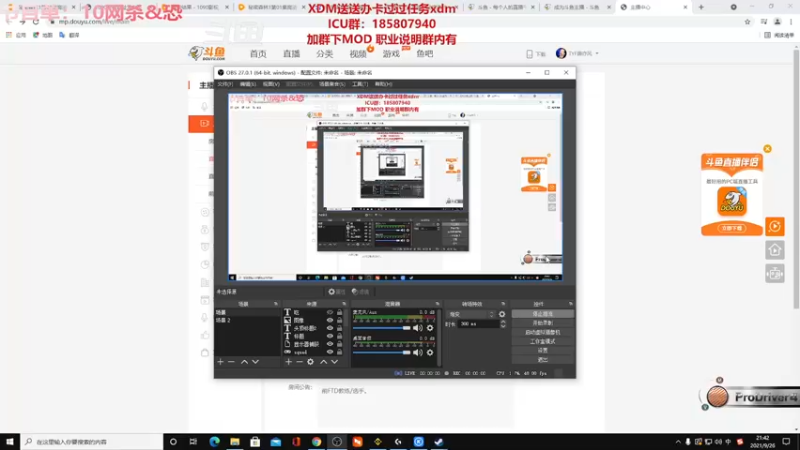Pop out the Audio Mixer dock panel
This screenshot has width=800, height=450.
click(x=437, y=304)
